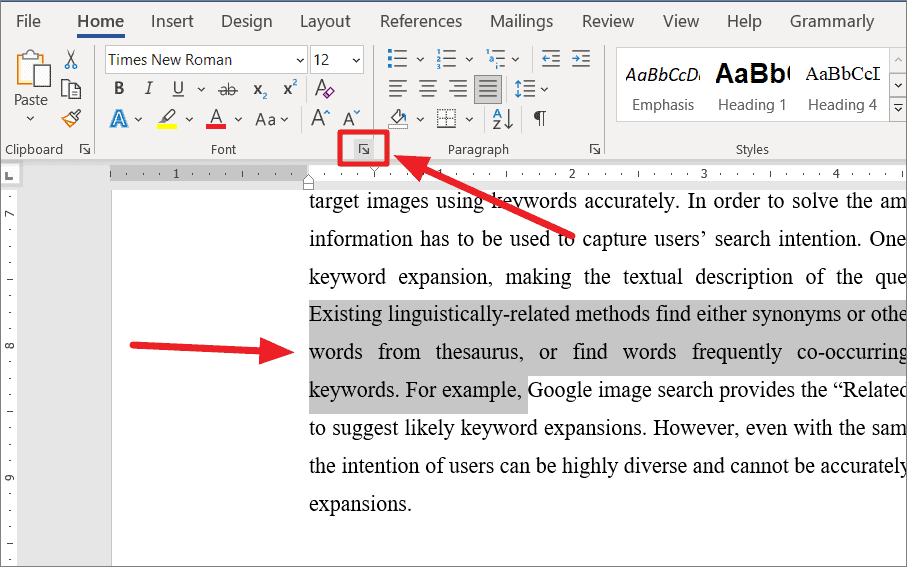
Task: Click the Cut scissors icon
Action: 71,60
